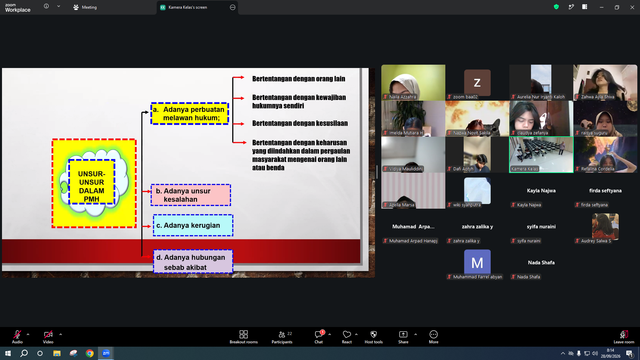Viewport: 640px width, 360px height.
Task: Open the Windows Start menu
Action: click(x=8, y=353)
